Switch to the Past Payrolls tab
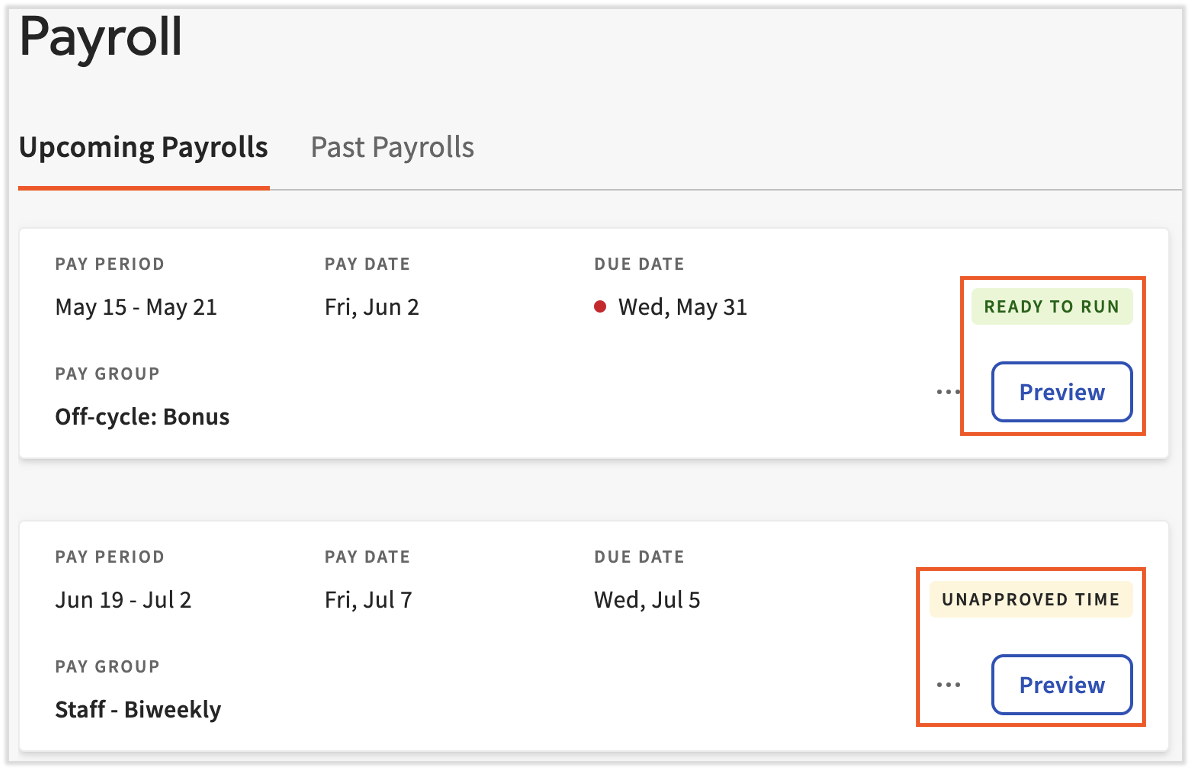 pos(391,147)
